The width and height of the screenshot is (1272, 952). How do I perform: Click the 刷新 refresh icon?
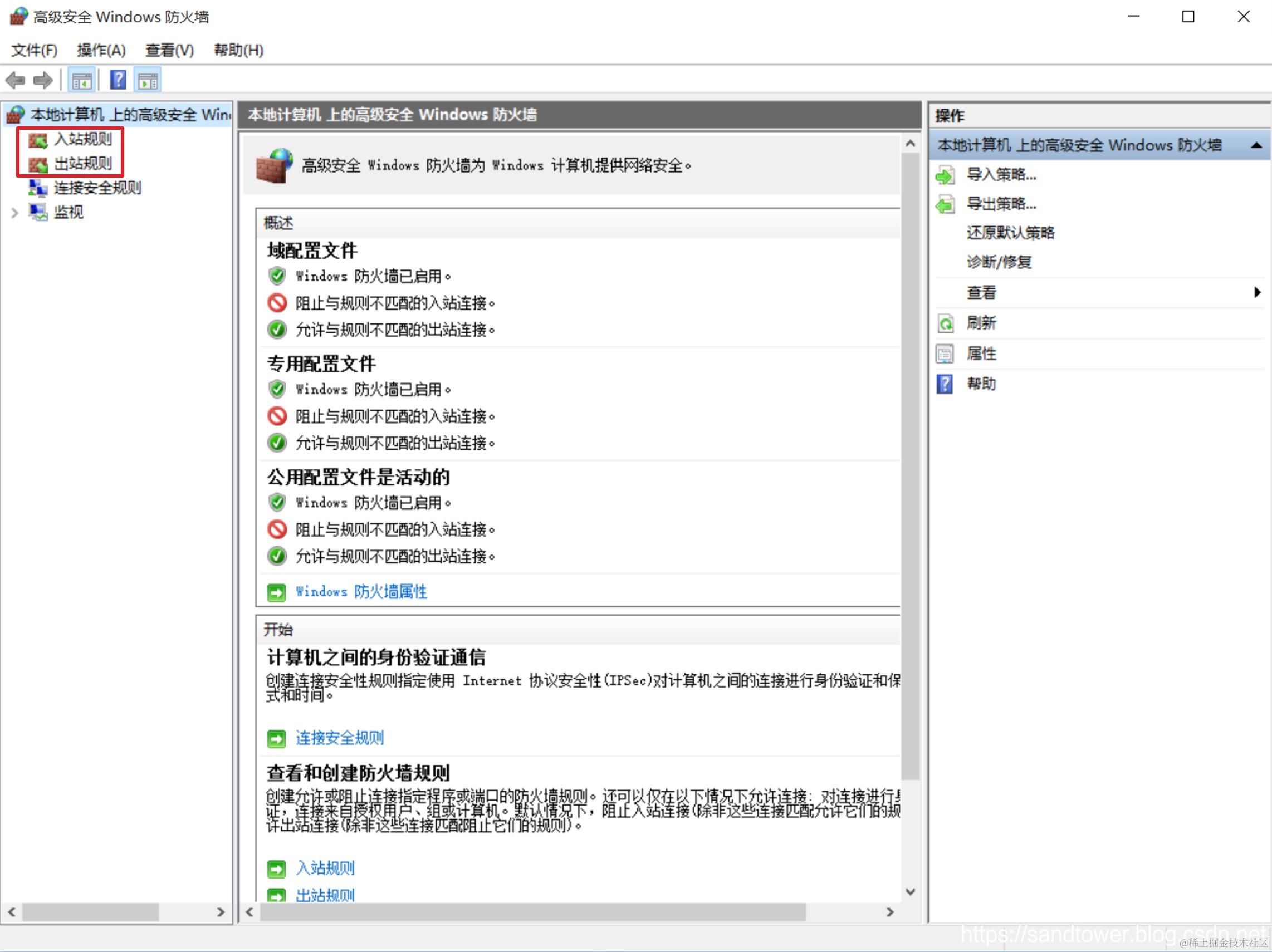(945, 323)
